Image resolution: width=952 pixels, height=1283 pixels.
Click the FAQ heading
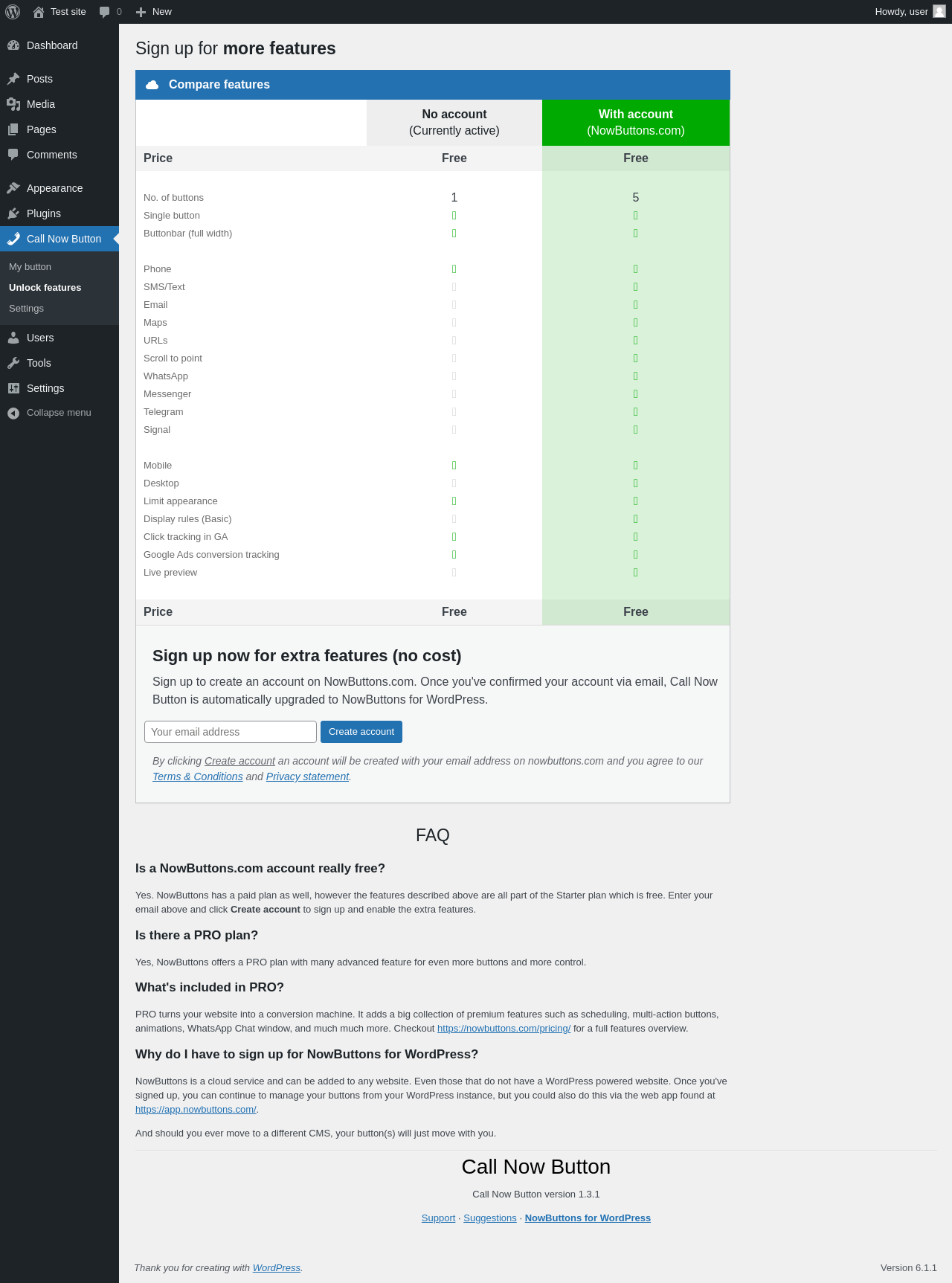[x=433, y=835]
